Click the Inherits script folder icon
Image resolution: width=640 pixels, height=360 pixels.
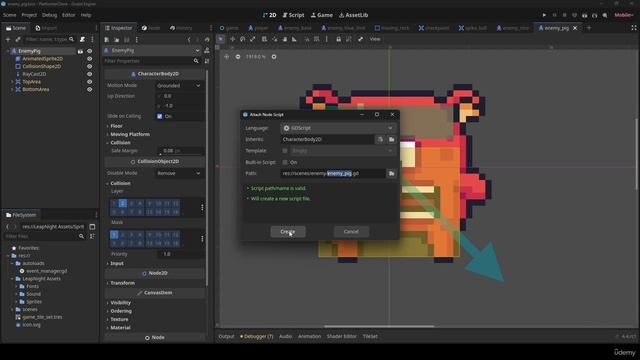391,140
